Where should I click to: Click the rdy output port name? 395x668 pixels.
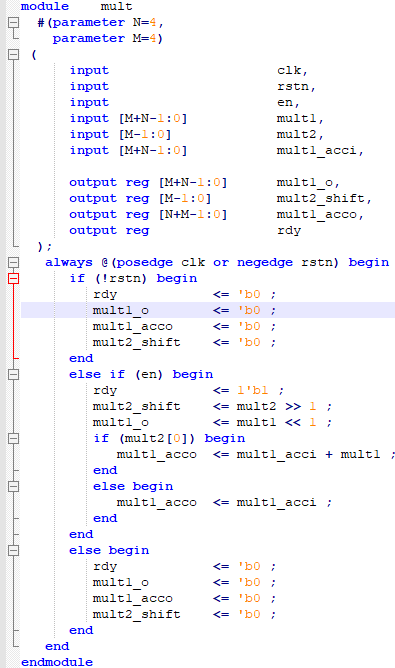289,230
